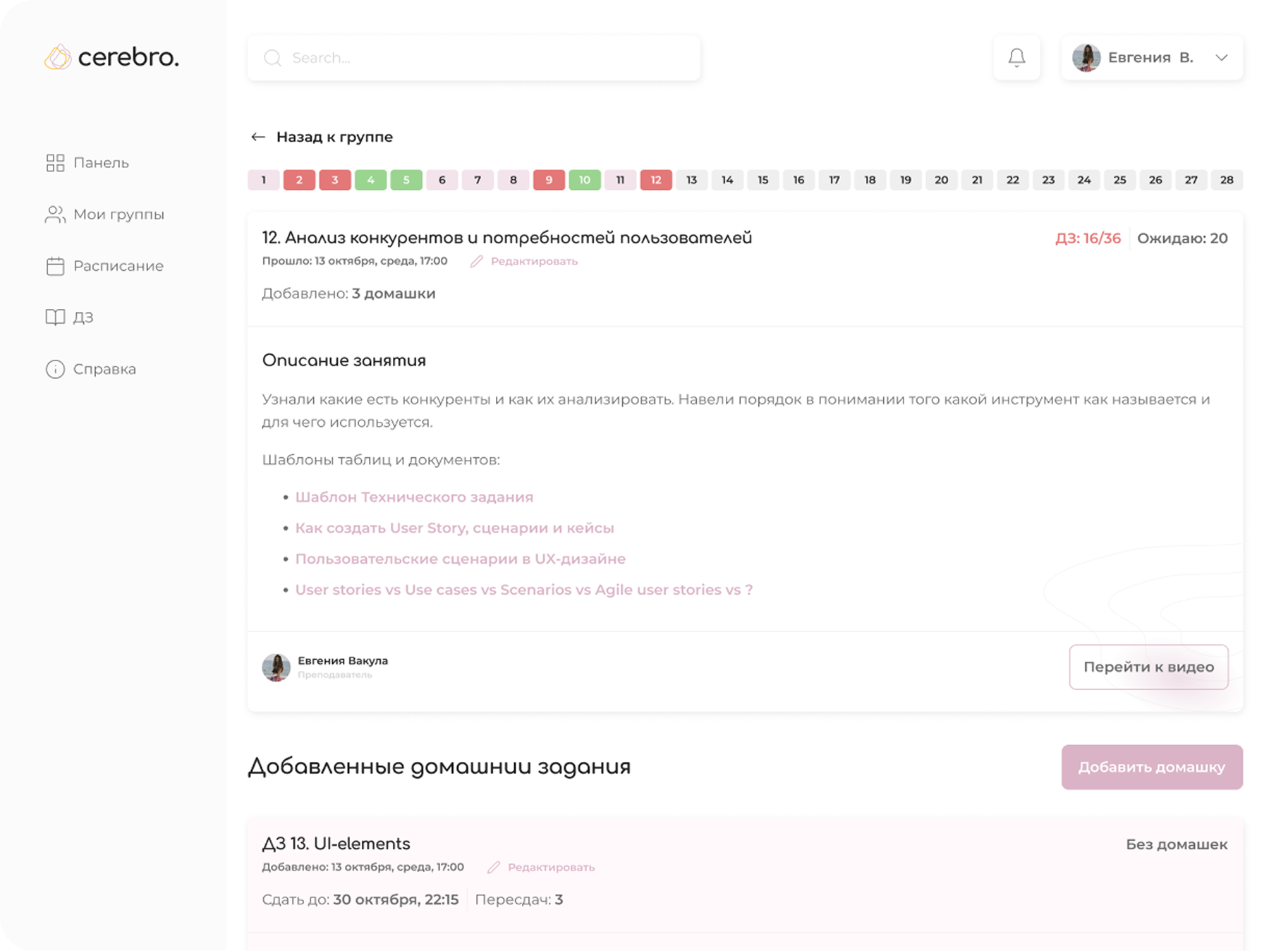
Task: Click the Панель grid icon
Action: (x=55, y=163)
